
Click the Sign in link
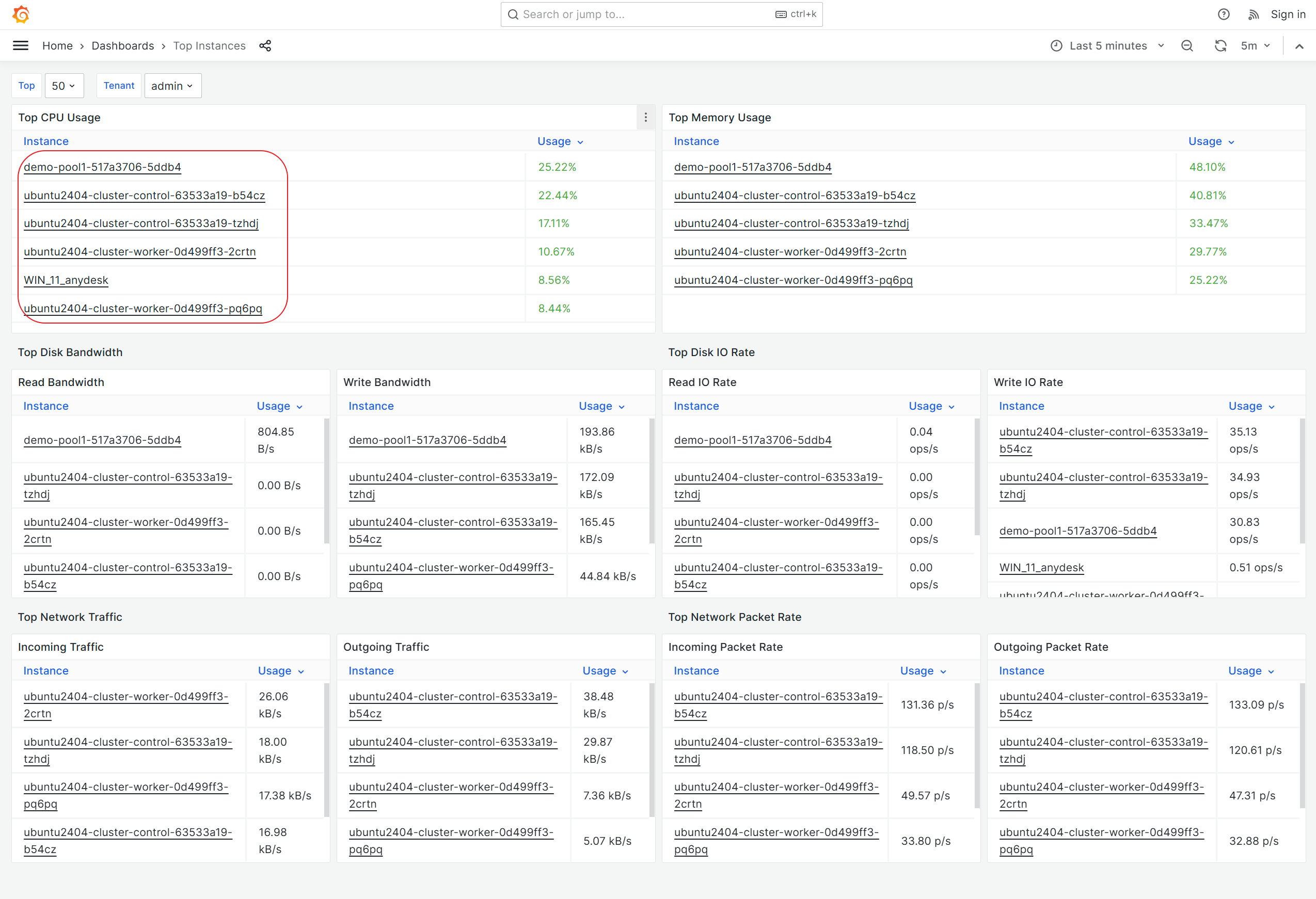pyautogui.click(x=1288, y=14)
